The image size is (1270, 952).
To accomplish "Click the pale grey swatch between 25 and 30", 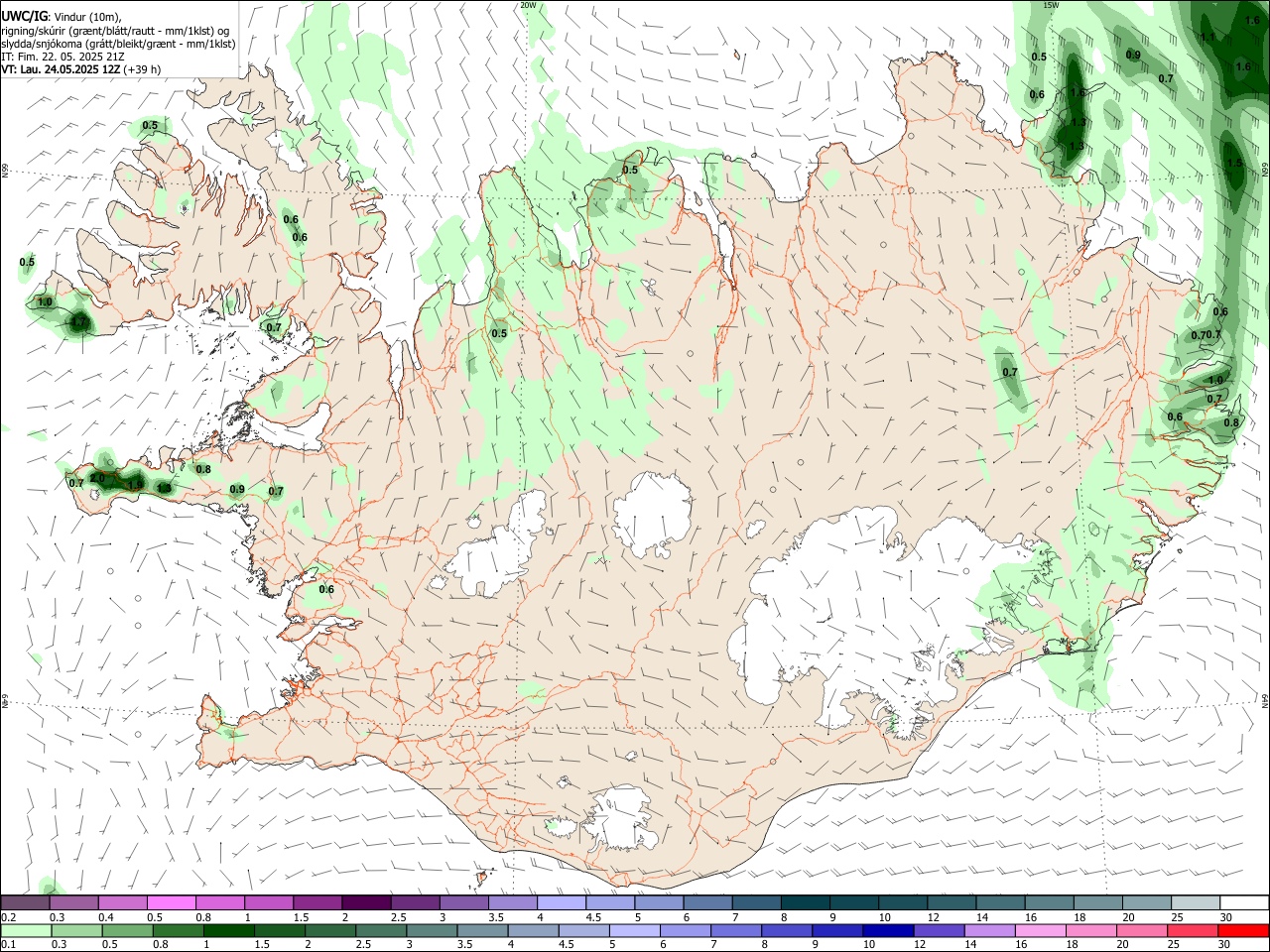I will pyautogui.click(x=1196, y=903).
